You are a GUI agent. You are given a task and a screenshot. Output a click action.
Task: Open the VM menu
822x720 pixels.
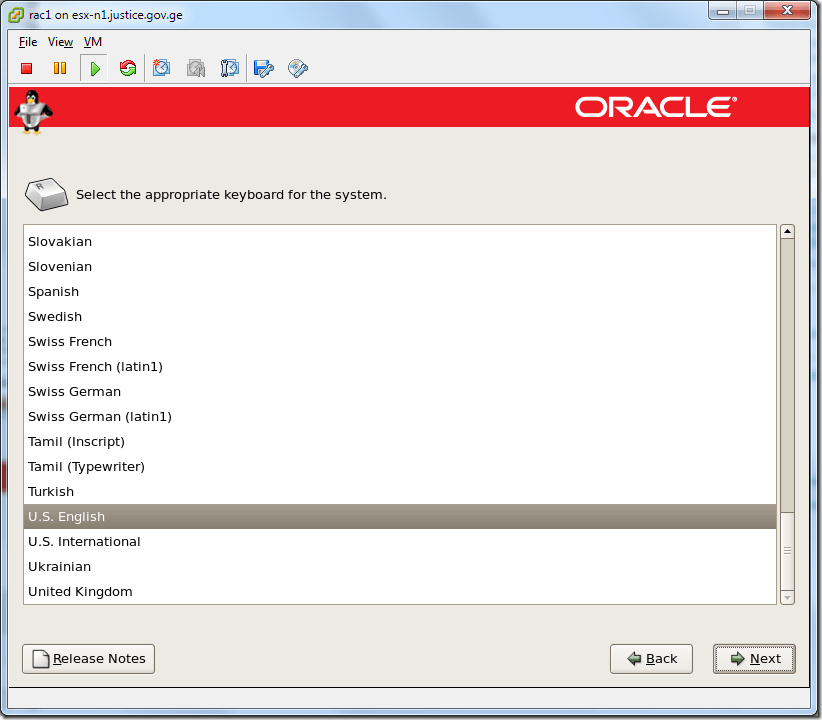coord(92,42)
